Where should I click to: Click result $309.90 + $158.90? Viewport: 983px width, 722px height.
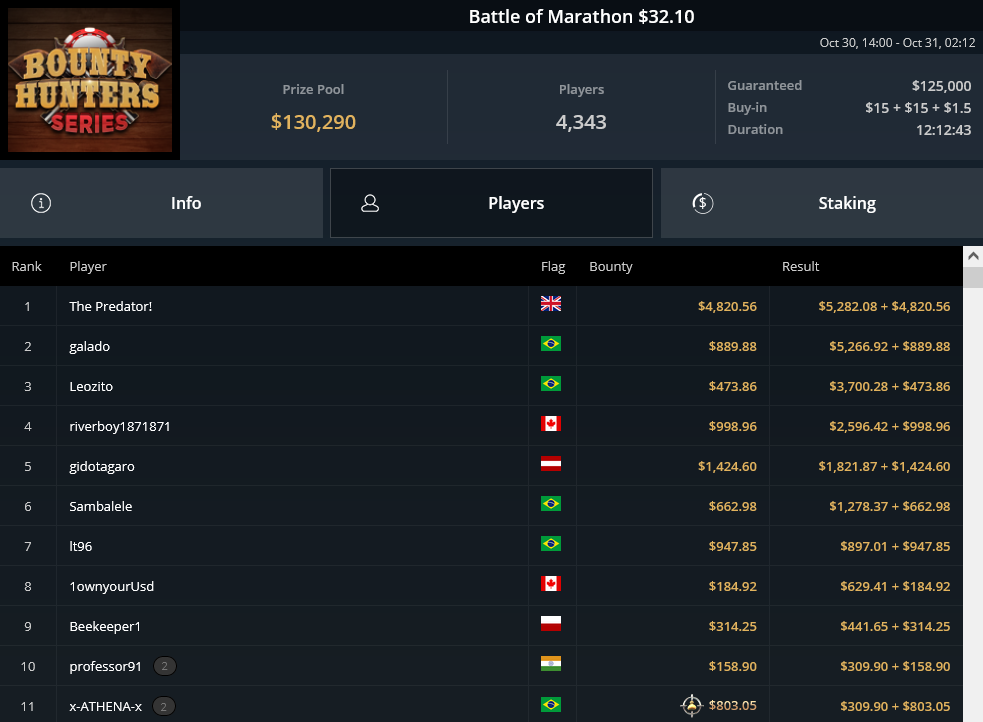click(x=895, y=666)
